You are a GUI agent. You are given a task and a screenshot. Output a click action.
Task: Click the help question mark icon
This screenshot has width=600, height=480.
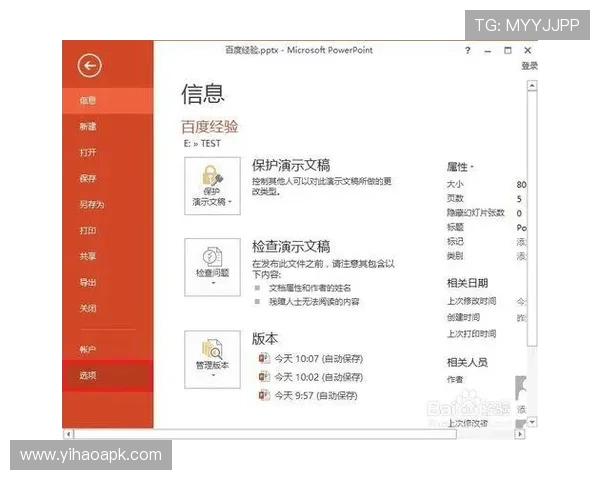click(x=468, y=51)
